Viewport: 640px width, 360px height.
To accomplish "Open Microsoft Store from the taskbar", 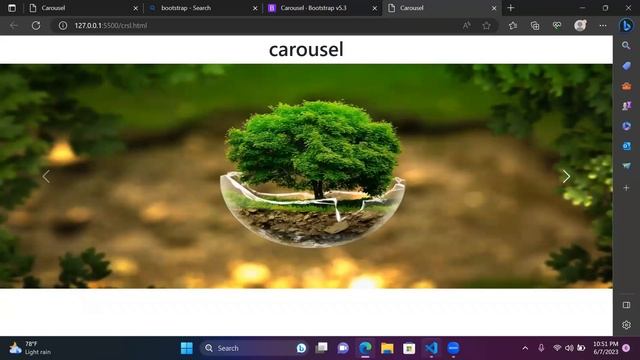I will click(409, 348).
